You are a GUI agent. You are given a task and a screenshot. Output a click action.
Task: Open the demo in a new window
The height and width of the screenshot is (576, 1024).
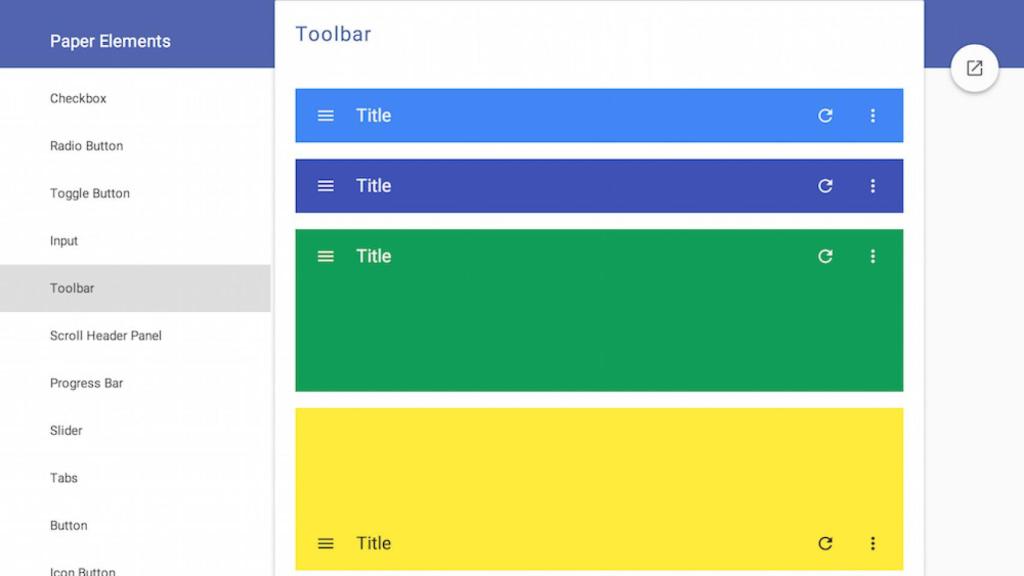(975, 68)
